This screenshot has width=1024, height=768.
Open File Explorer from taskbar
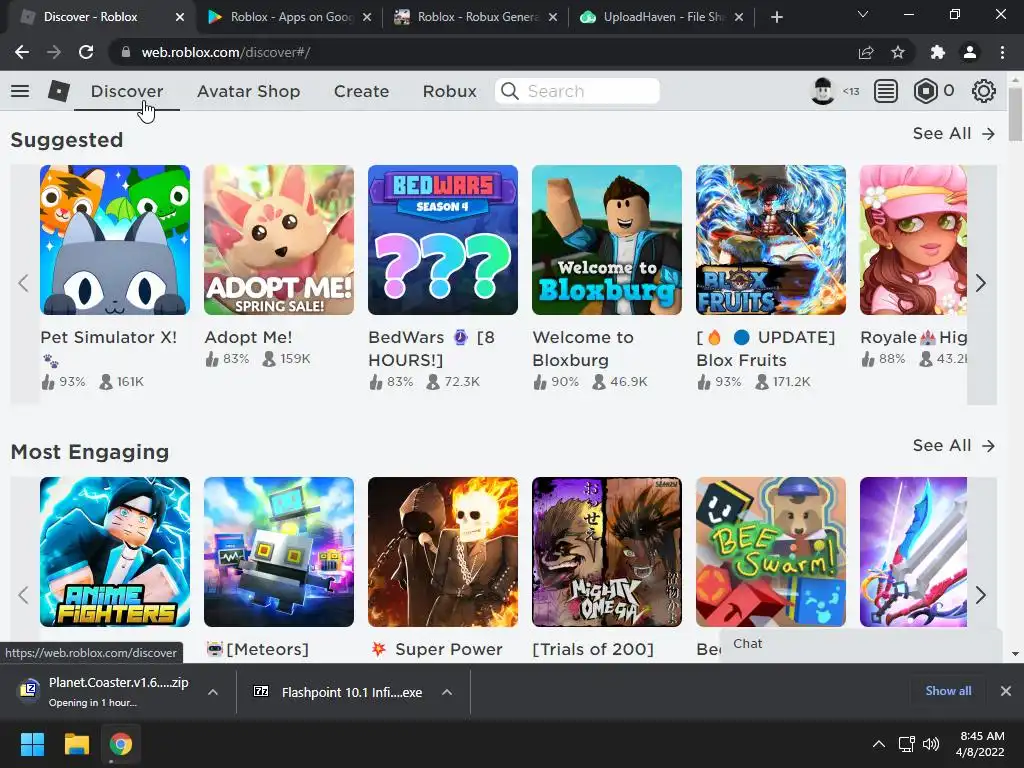coord(76,744)
